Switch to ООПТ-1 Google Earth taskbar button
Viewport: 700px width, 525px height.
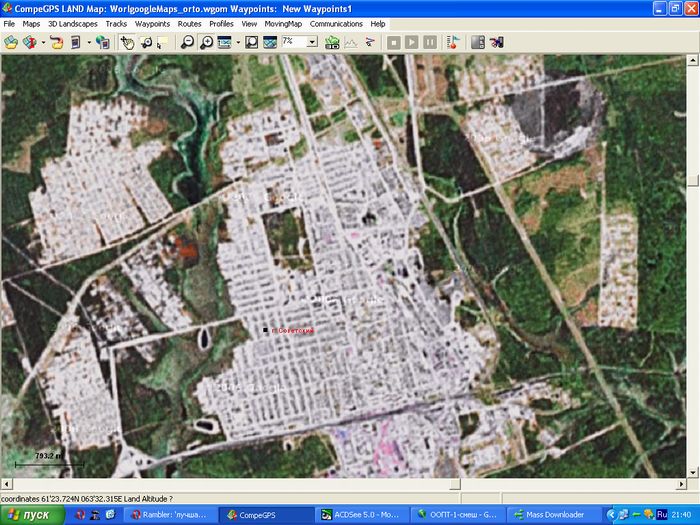point(459,515)
